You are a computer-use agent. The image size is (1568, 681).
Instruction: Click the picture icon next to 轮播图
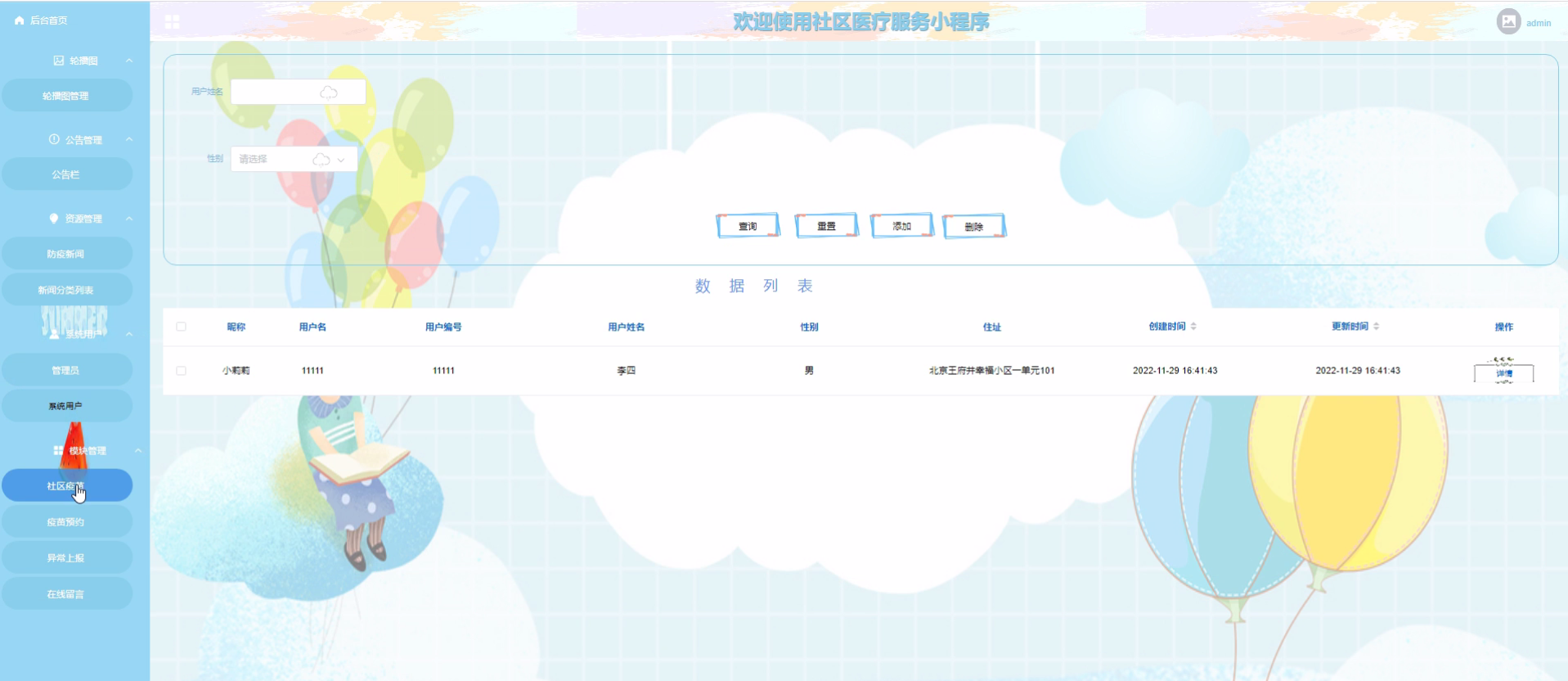[x=58, y=61]
